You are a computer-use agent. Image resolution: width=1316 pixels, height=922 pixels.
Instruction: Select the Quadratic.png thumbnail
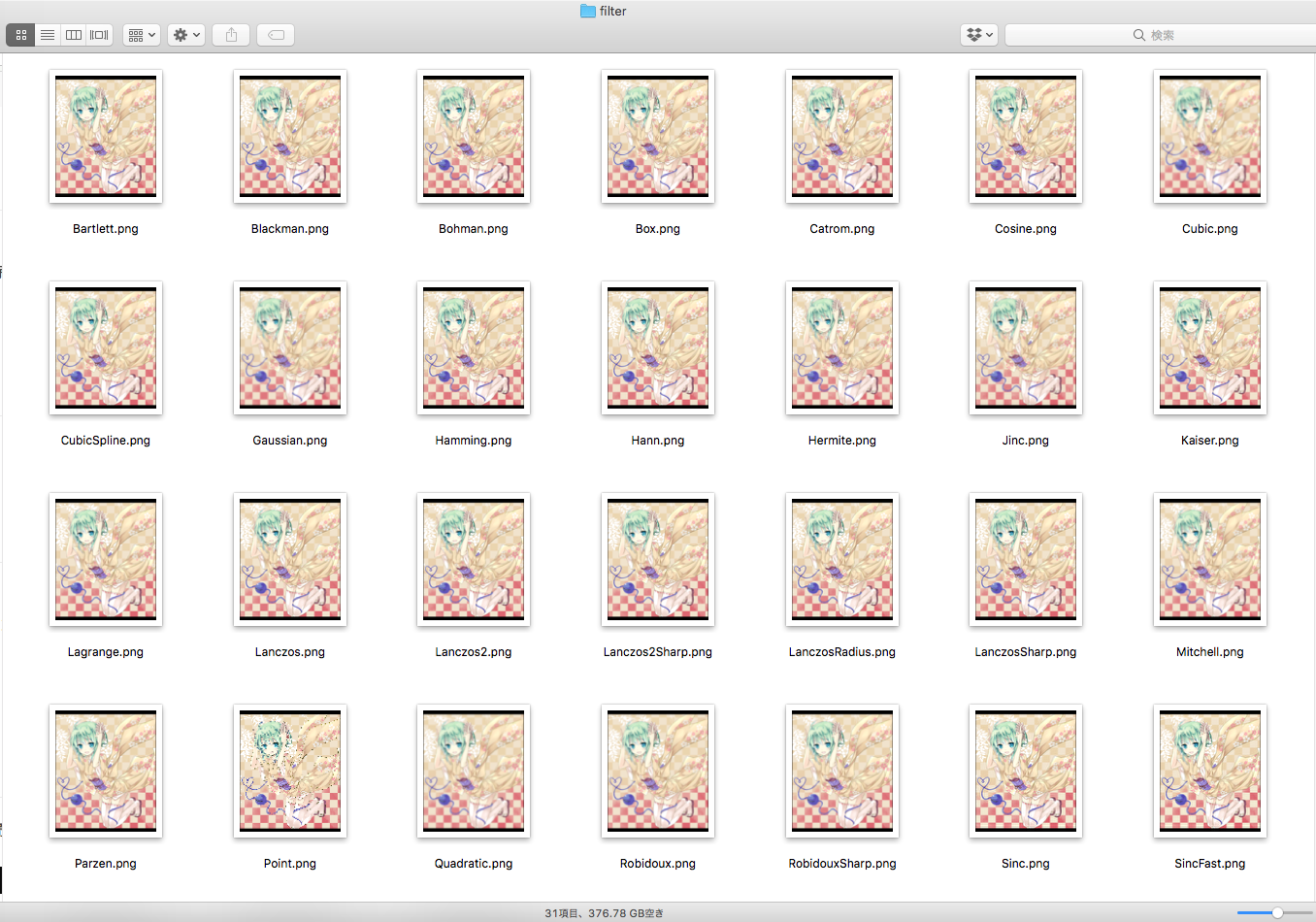474,771
